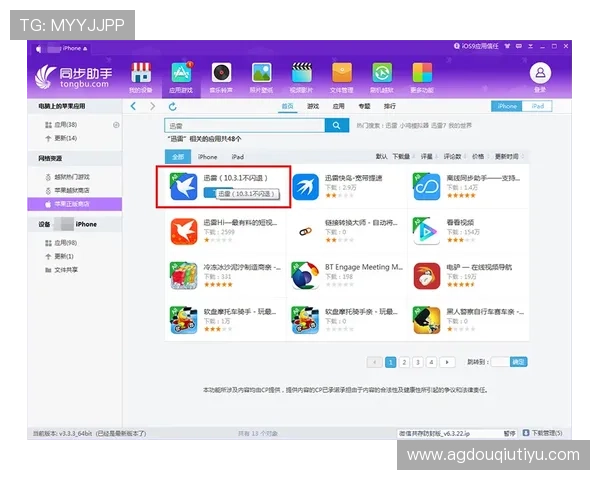Image resolution: width=600 pixels, height=480 pixels.
Task: Open the 迅雷快鸟 app icon
Action: 305,186
